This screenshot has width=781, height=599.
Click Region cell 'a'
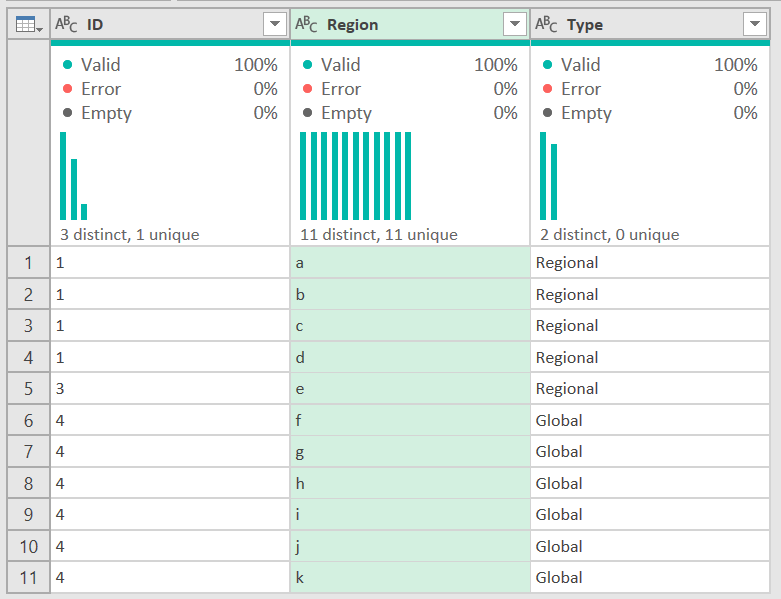410,262
